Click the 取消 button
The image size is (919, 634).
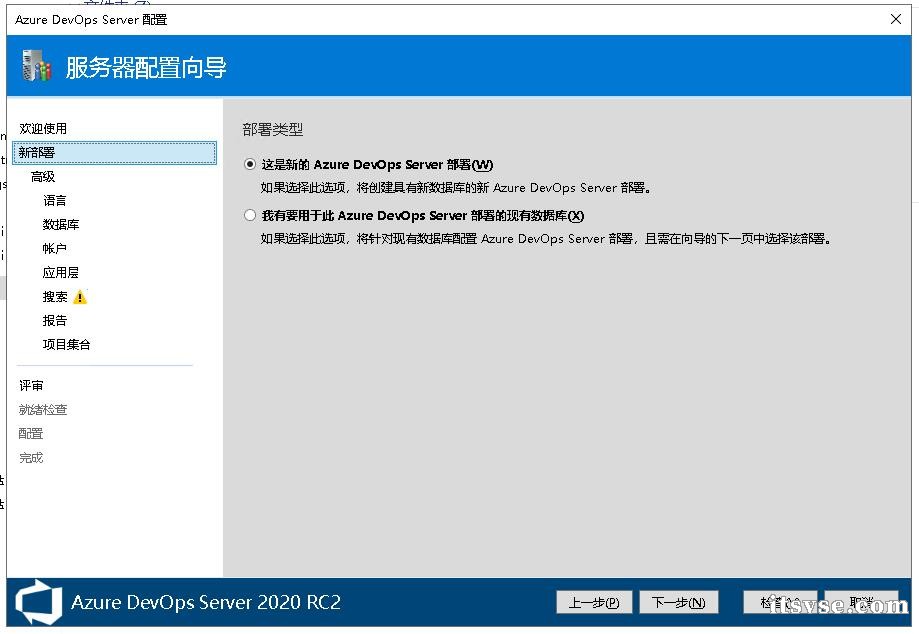862,602
